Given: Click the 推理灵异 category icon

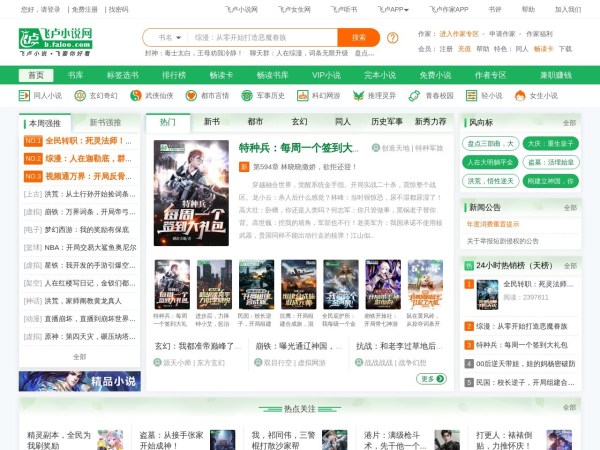Looking at the screenshot, I should (x=360, y=96).
